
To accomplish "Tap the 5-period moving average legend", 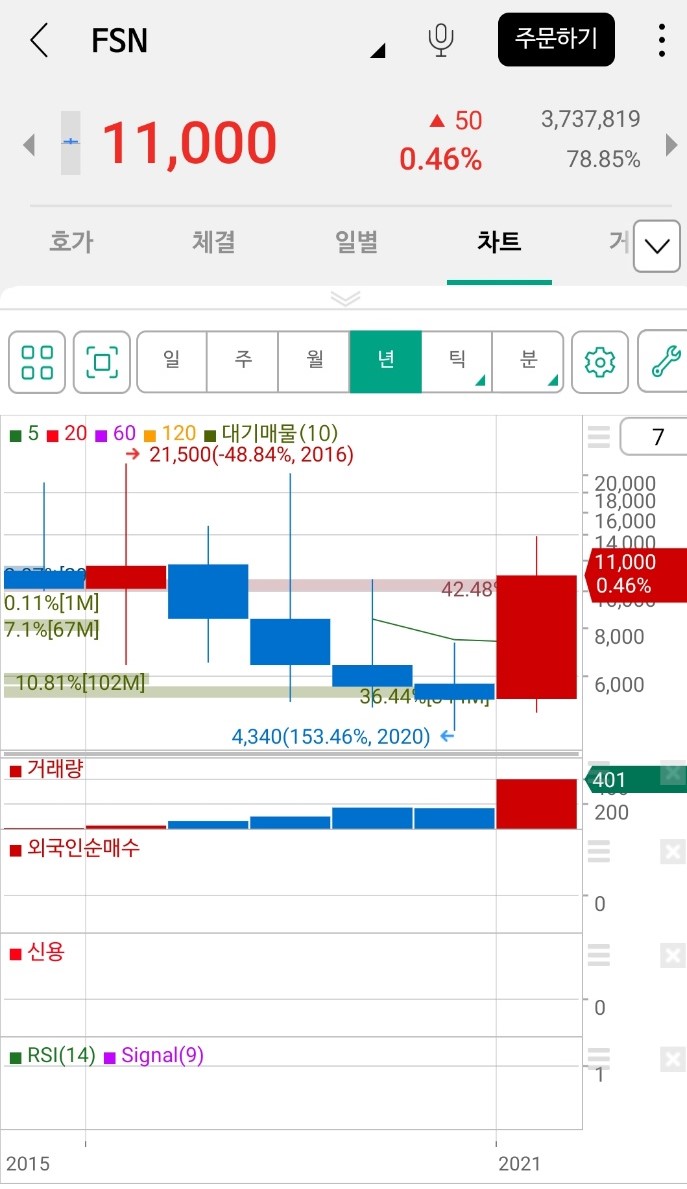I will point(24,434).
